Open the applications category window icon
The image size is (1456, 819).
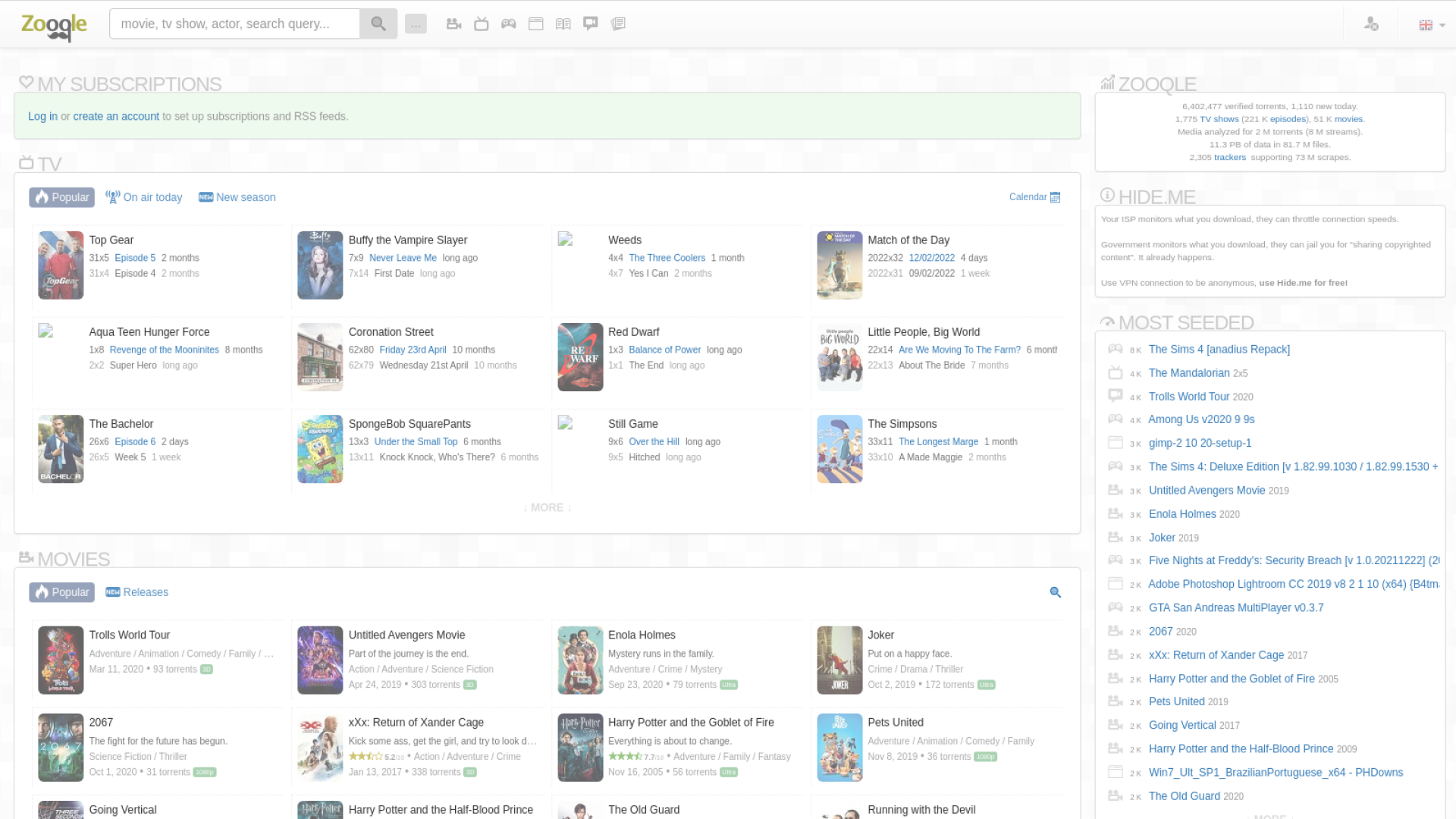[535, 24]
